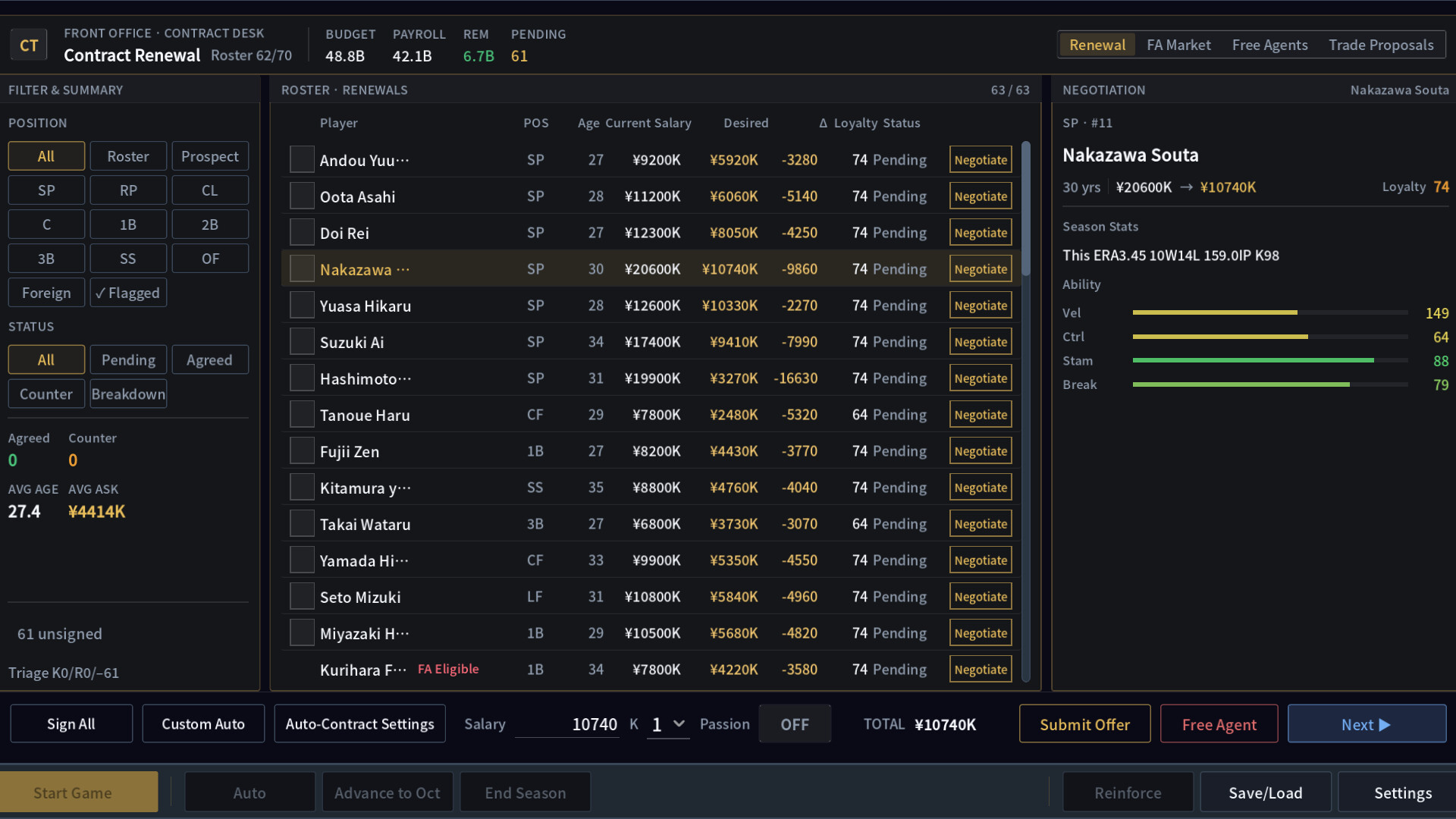This screenshot has height=819, width=1456.
Task: Select the Doi Rei row checkbox
Action: [302, 233]
